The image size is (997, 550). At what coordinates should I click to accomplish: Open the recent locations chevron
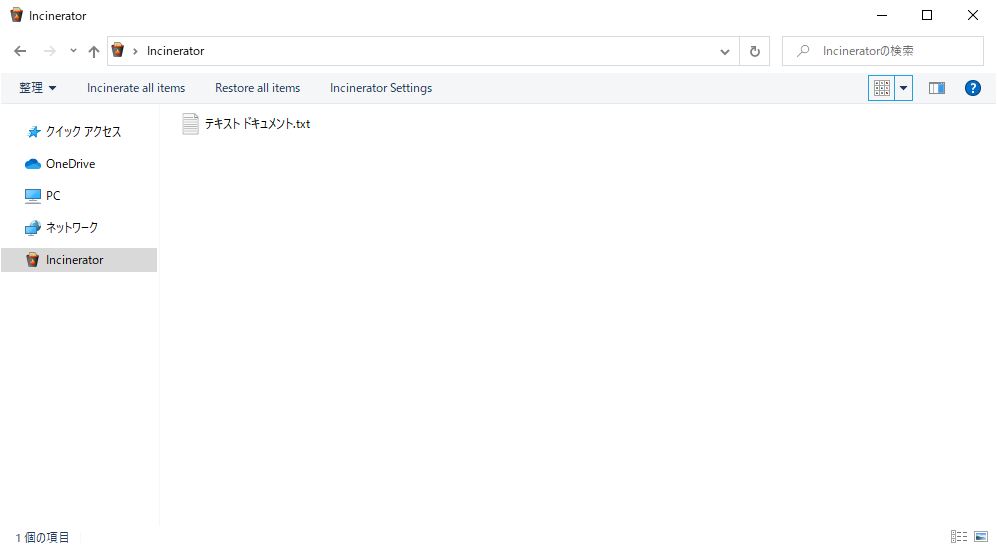click(x=73, y=51)
